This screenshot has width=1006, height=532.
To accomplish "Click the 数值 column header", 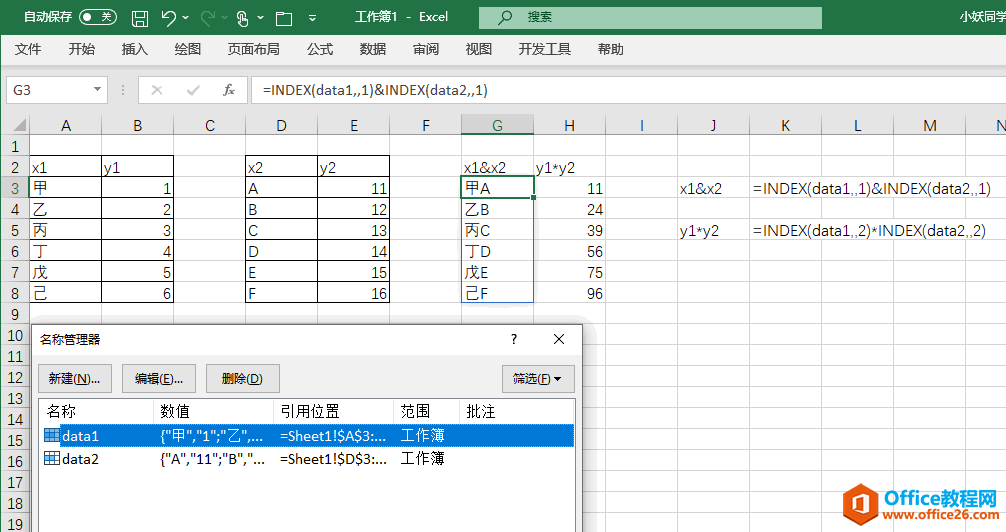I will coord(214,411).
